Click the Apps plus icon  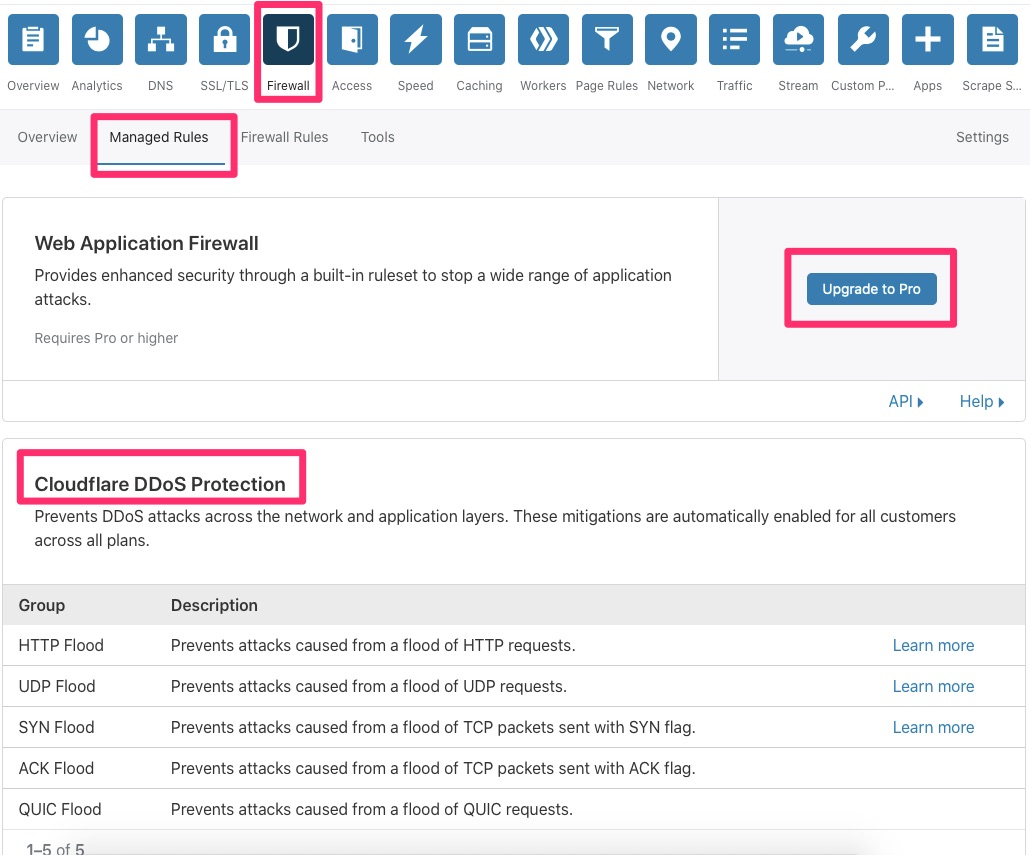click(926, 39)
